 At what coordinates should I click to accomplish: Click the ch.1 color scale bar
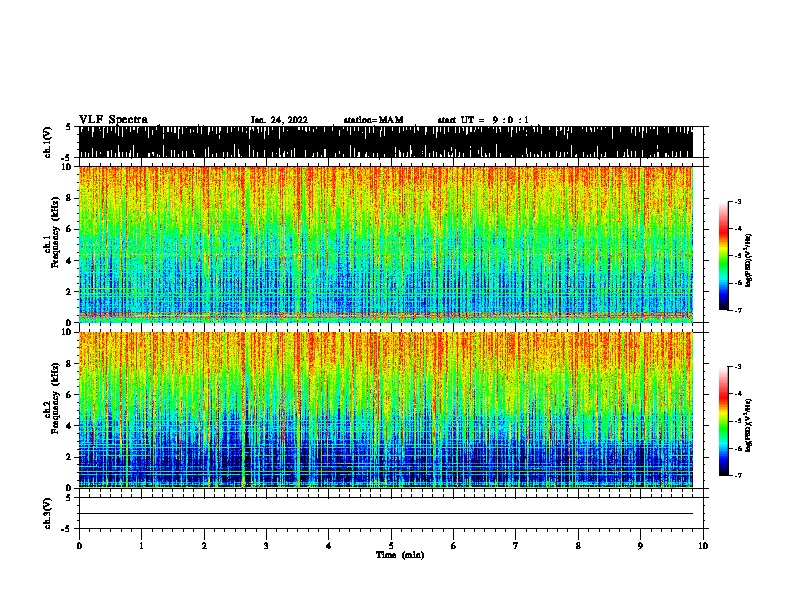coord(723,256)
